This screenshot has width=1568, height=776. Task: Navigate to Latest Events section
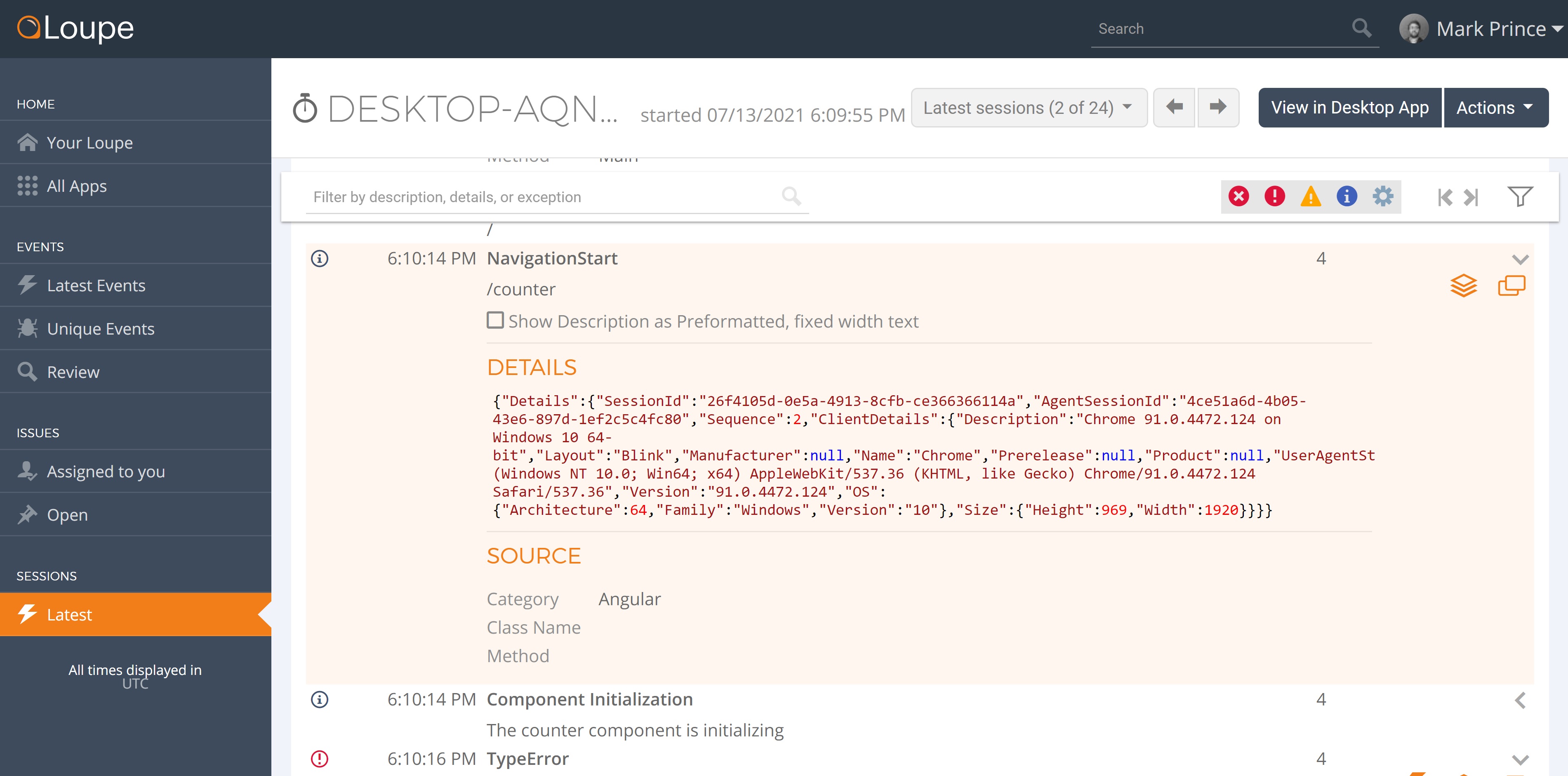click(x=97, y=285)
